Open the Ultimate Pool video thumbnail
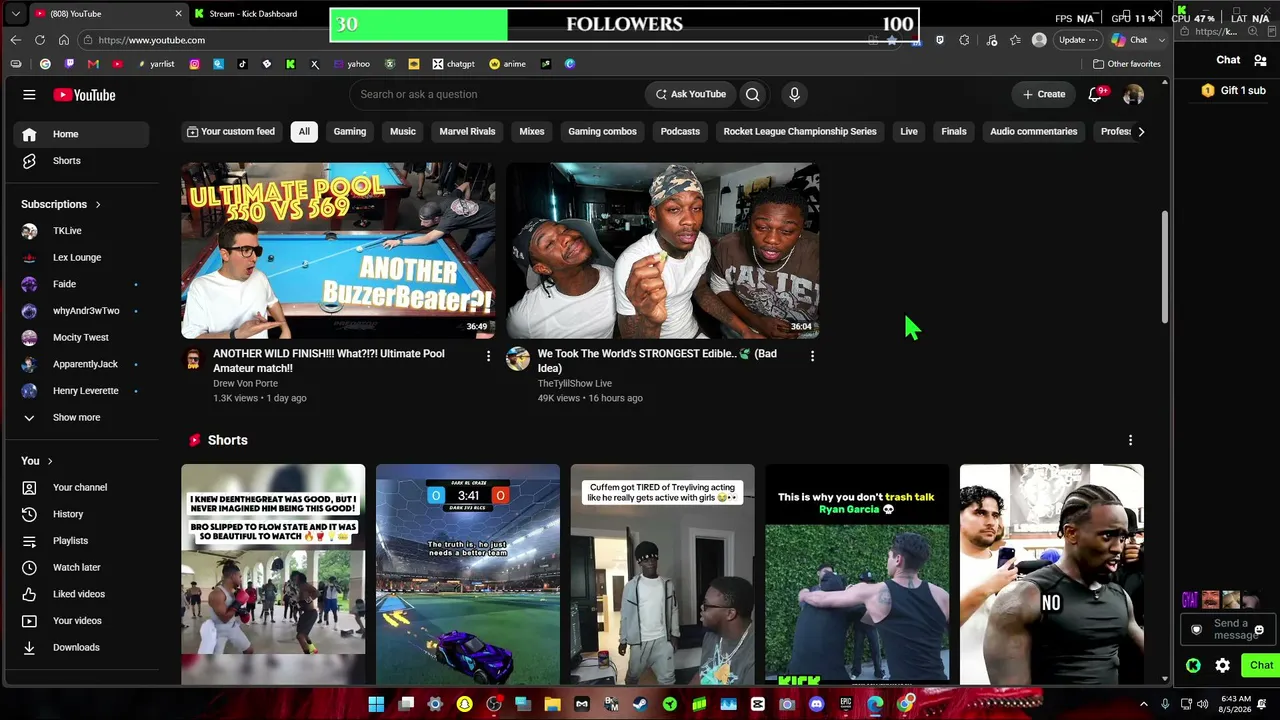The image size is (1280, 720). [x=338, y=251]
